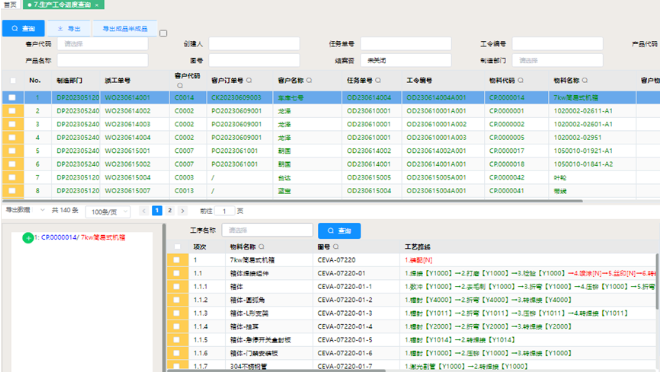Check the row with WO230614002
Viewport: 661px width, 375px height.
coord(12,111)
